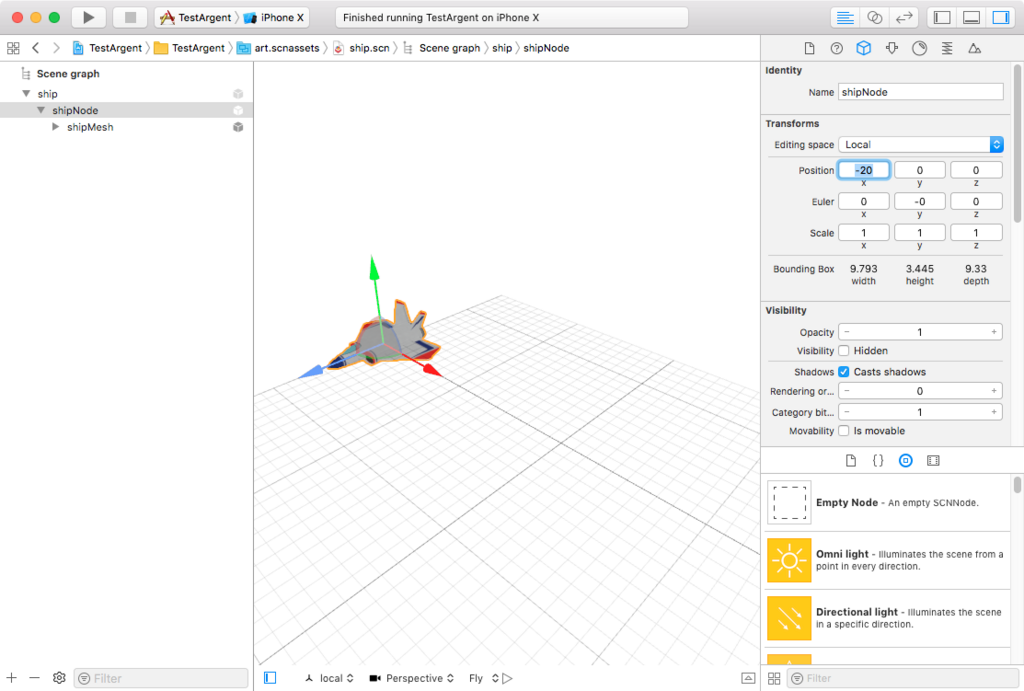The height and width of the screenshot is (691, 1024).
Task: Choose the TestArgent scheme
Action: point(196,18)
